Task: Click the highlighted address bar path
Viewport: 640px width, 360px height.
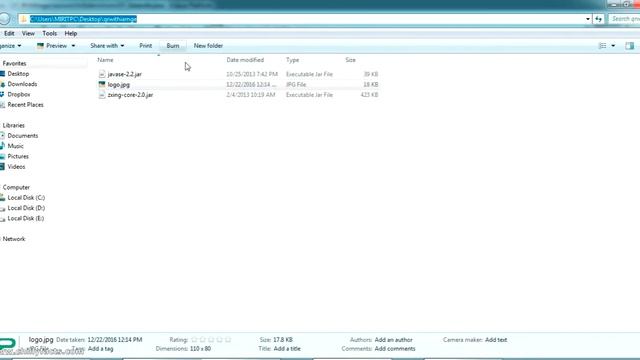Action: point(83,19)
